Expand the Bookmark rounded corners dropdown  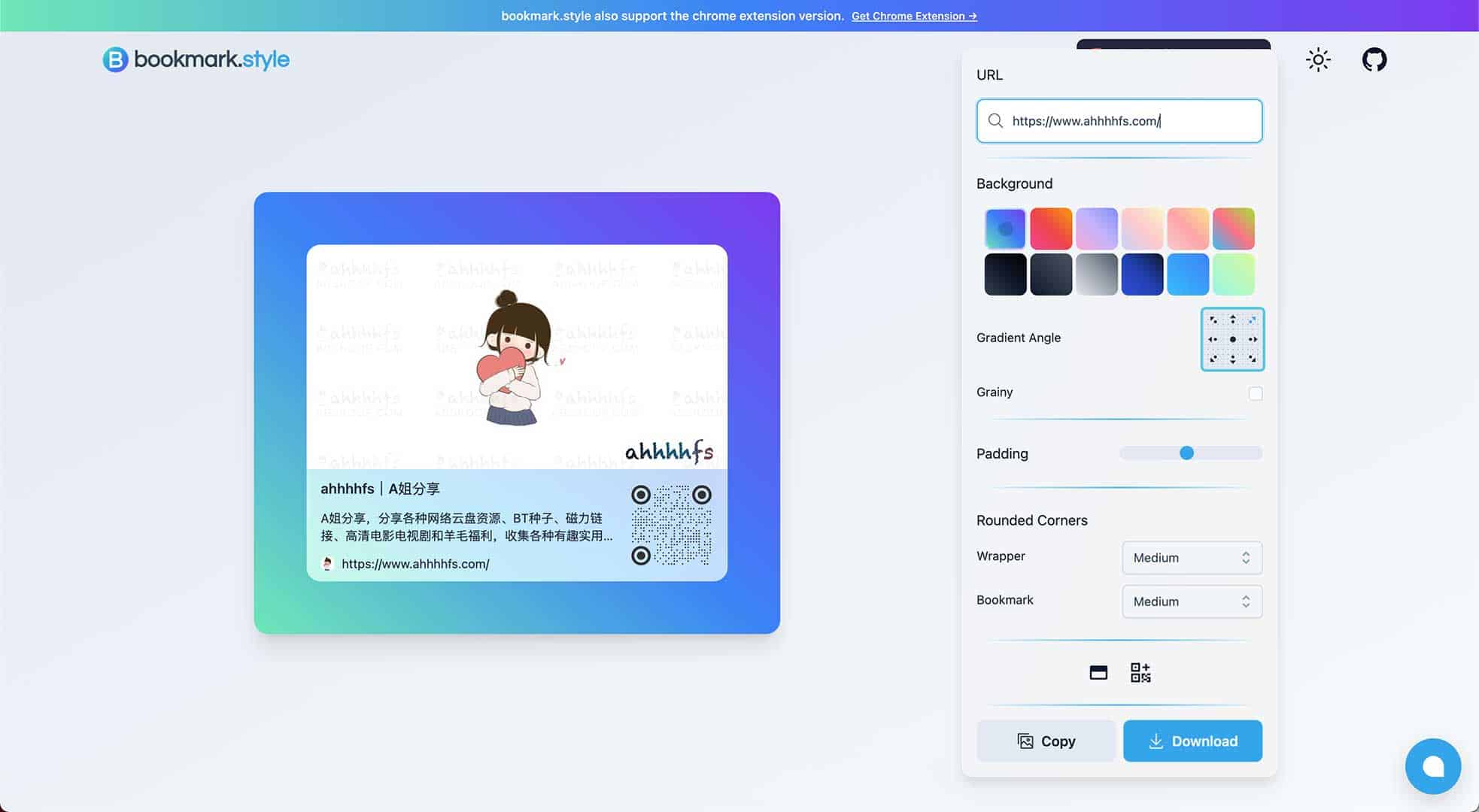click(x=1192, y=601)
